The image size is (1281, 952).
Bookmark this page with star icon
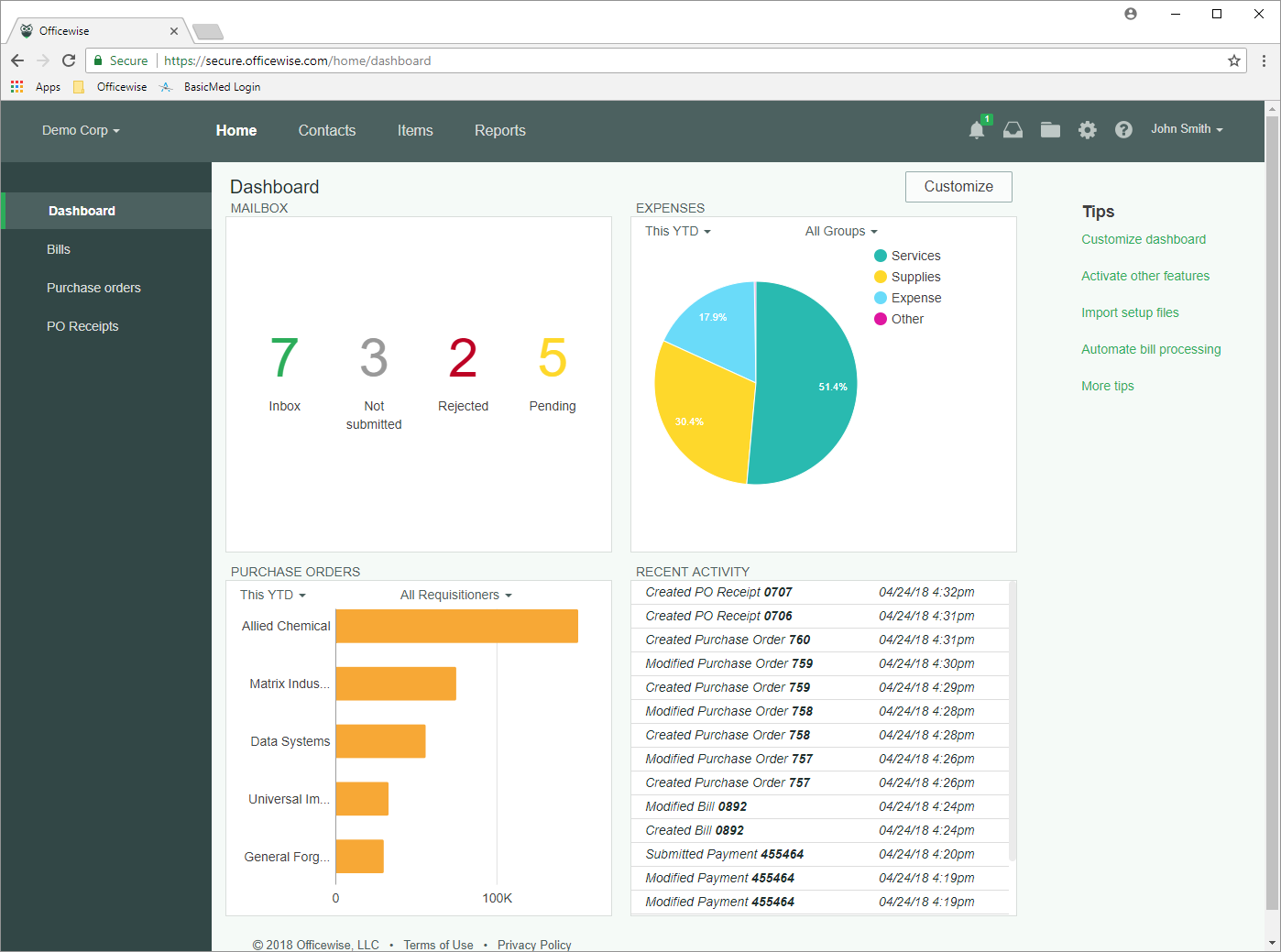1234,60
